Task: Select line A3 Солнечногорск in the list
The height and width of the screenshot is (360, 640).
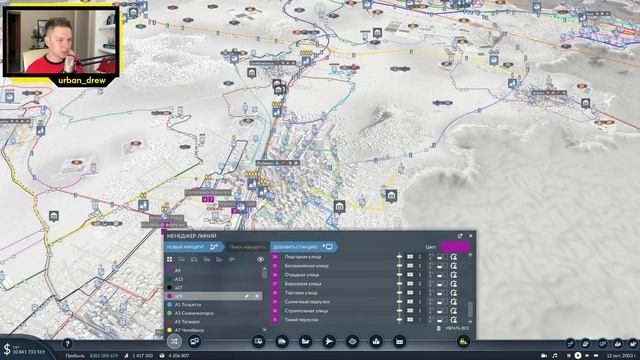Action: click(x=213, y=313)
